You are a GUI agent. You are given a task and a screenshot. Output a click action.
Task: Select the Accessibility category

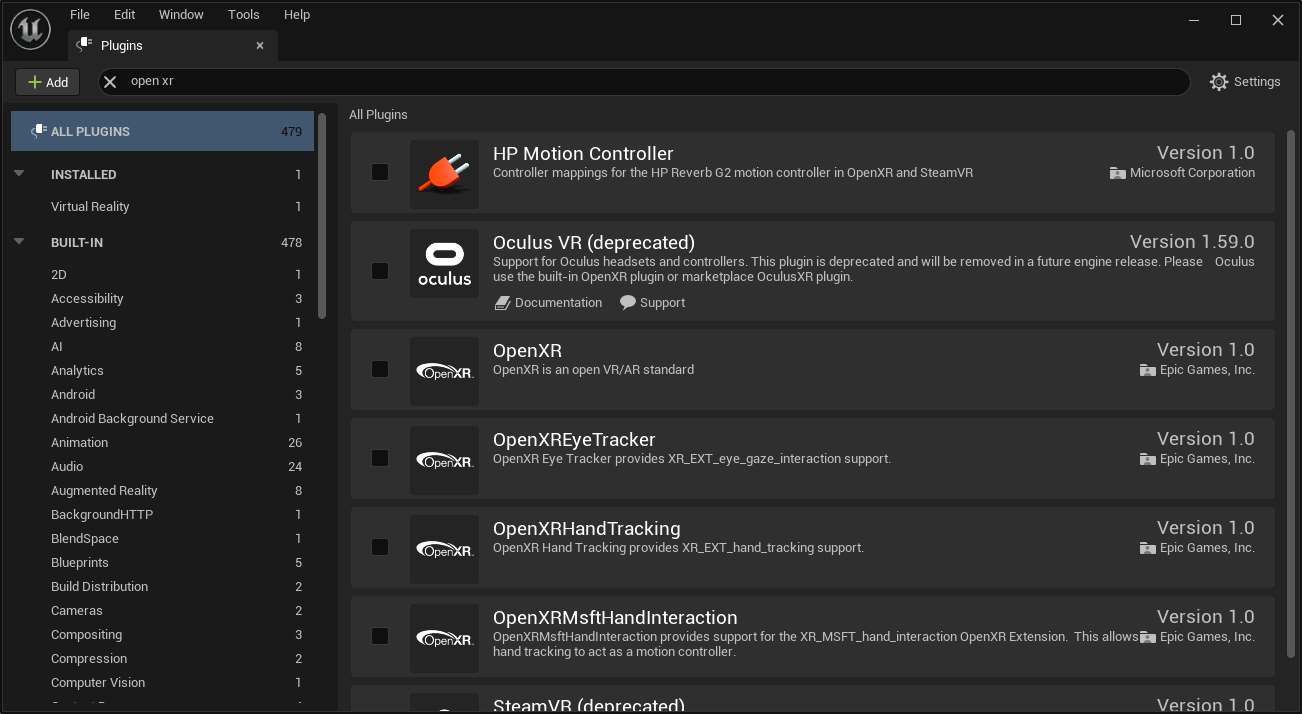tap(162, 299)
